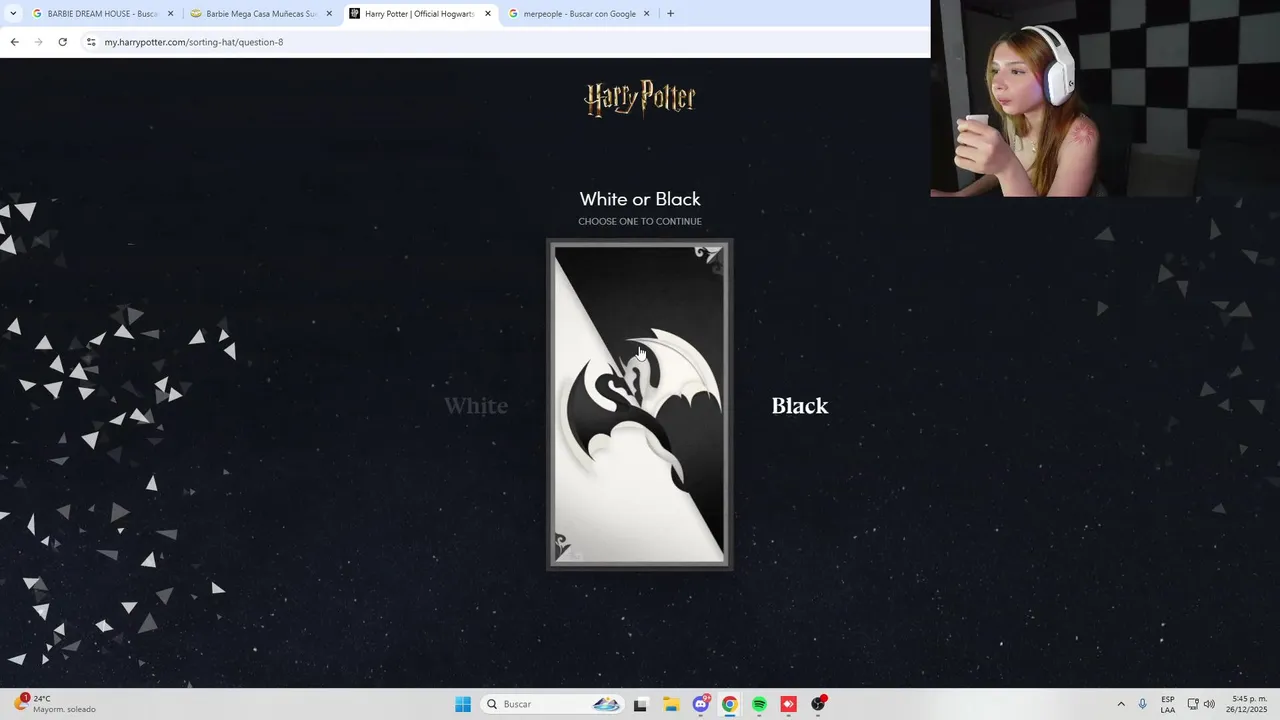Switch to the Barbie Mega Casa Muñecas tab
This screenshot has width=1280, height=720.
tap(260, 14)
